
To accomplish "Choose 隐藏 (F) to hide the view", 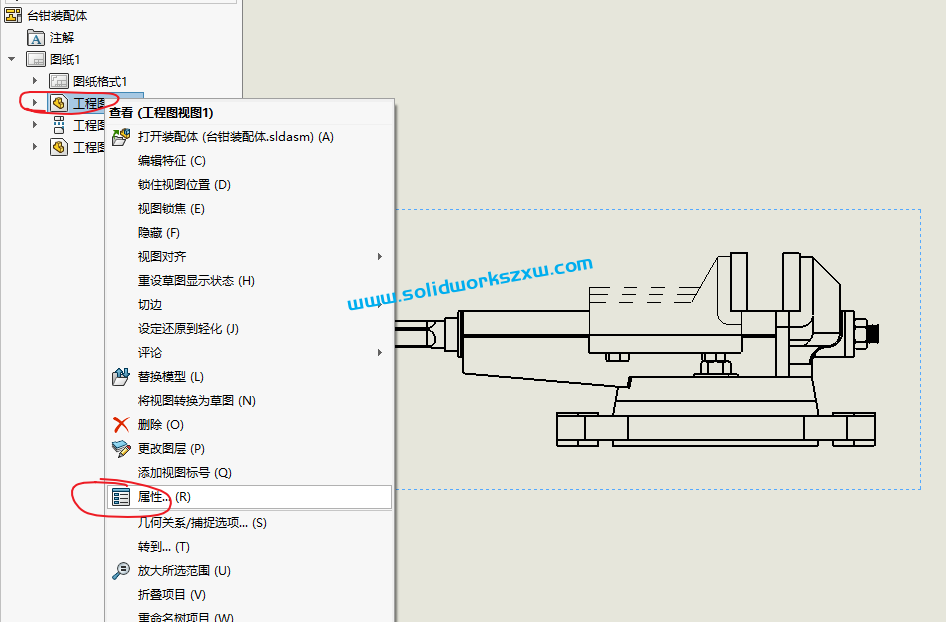I will tap(158, 233).
